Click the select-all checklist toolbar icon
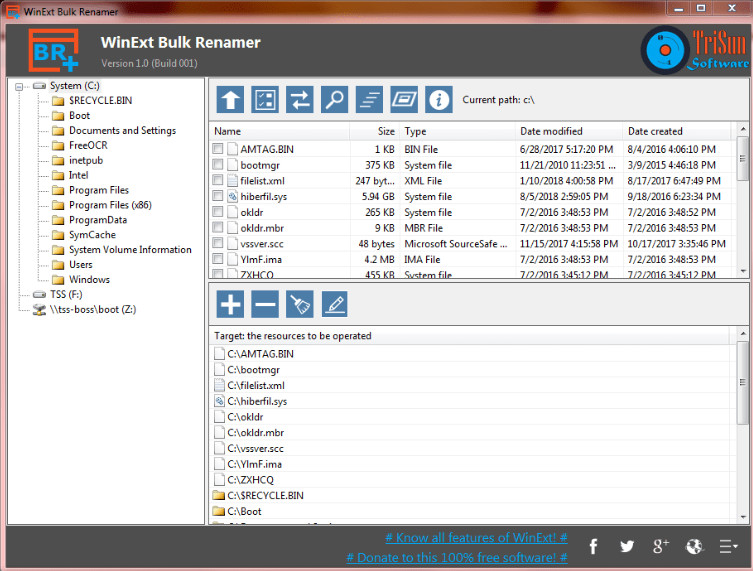This screenshot has width=753, height=571. [x=265, y=100]
